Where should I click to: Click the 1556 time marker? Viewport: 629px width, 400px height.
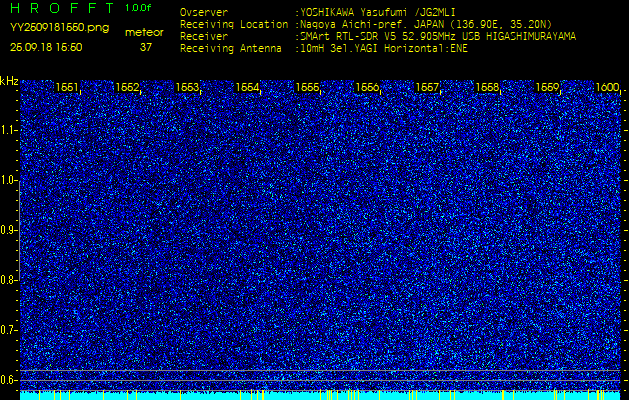click(x=367, y=87)
